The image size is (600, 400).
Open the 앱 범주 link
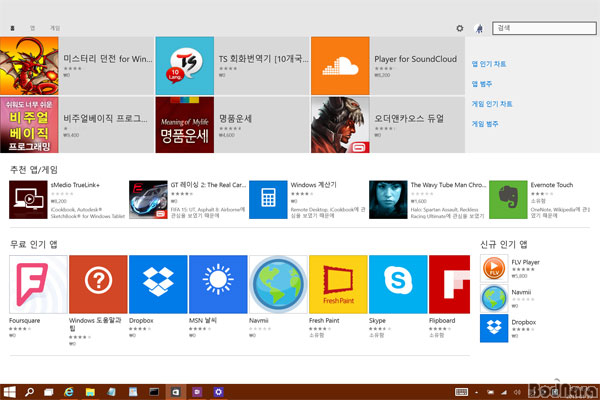pos(482,84)
